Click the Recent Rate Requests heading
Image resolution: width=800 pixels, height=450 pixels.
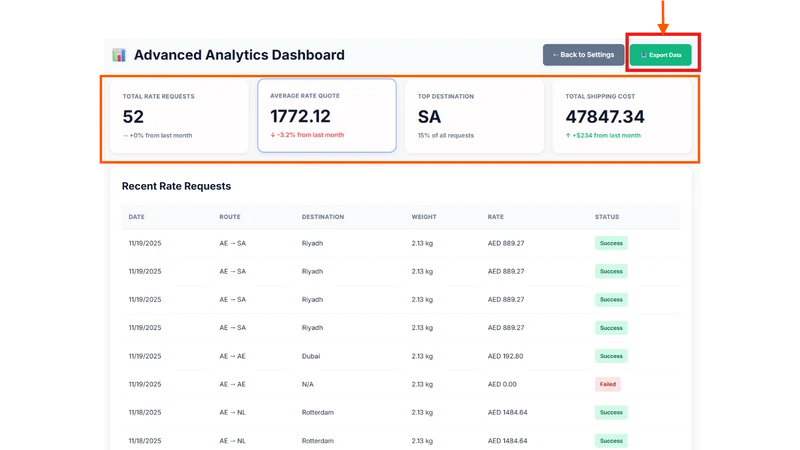coord(177,186)
